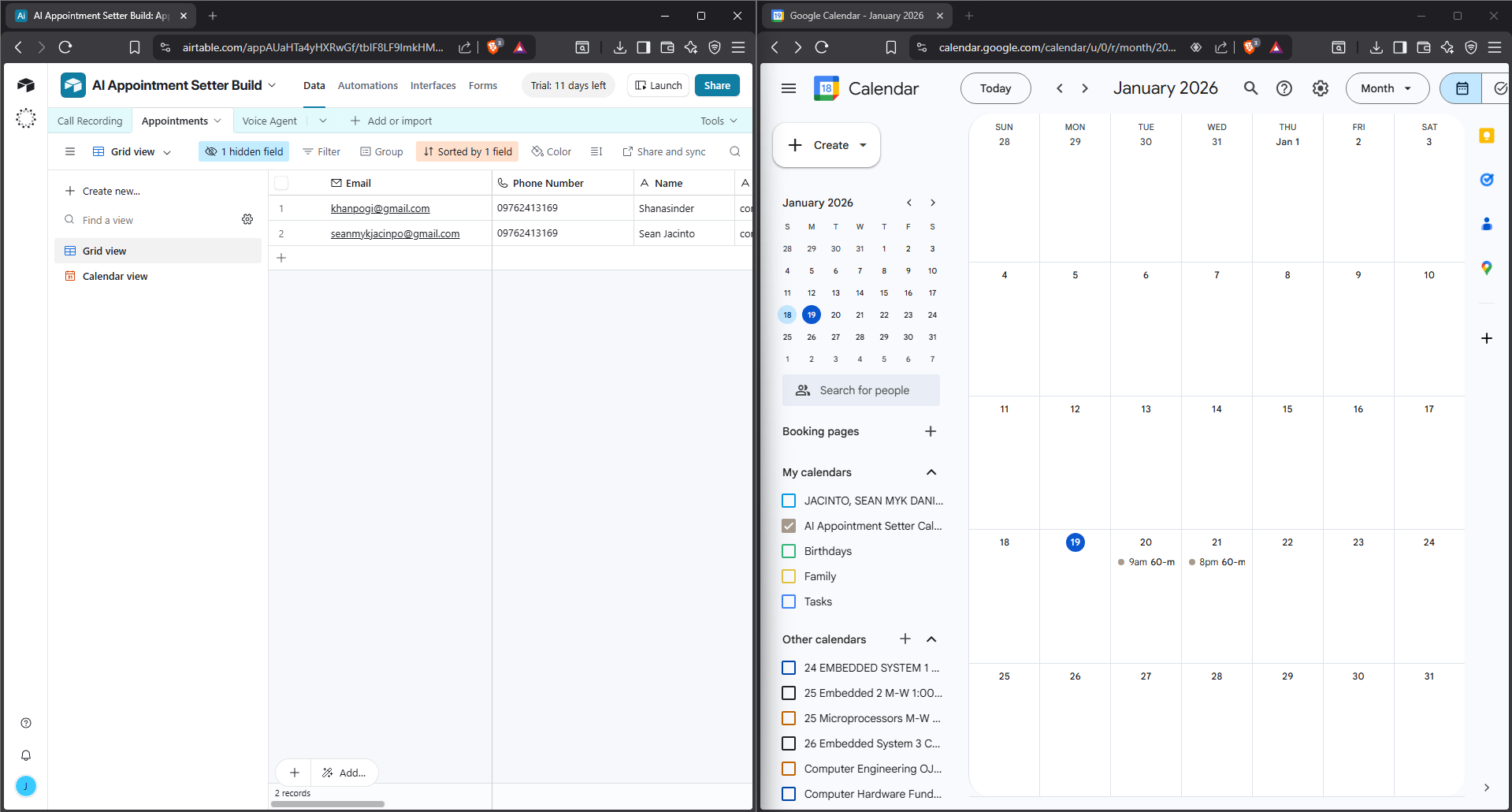
Task: Open 9am event on January 20
Action: coord(1146,562)
